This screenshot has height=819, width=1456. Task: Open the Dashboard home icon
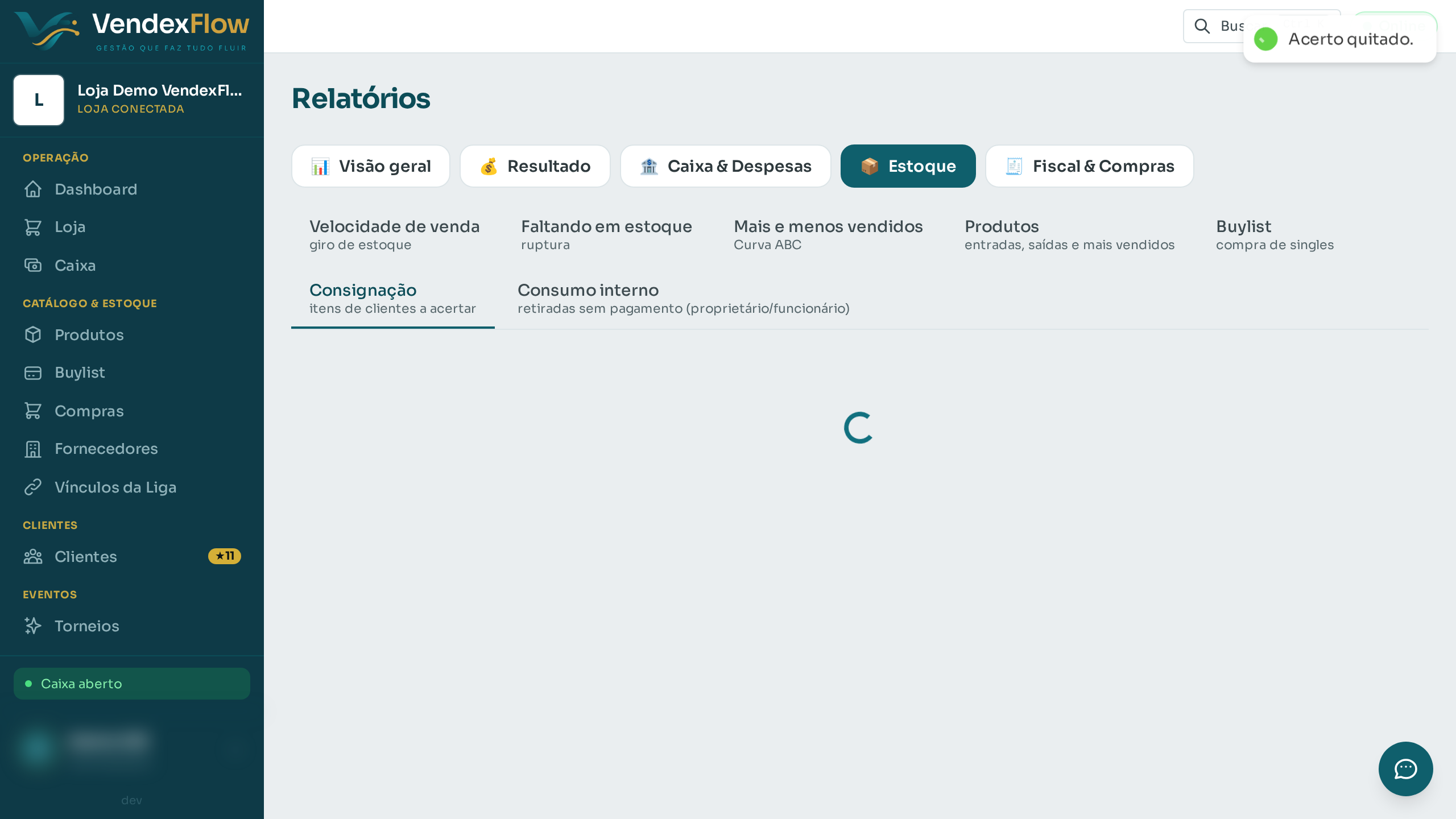click(33, 189)
